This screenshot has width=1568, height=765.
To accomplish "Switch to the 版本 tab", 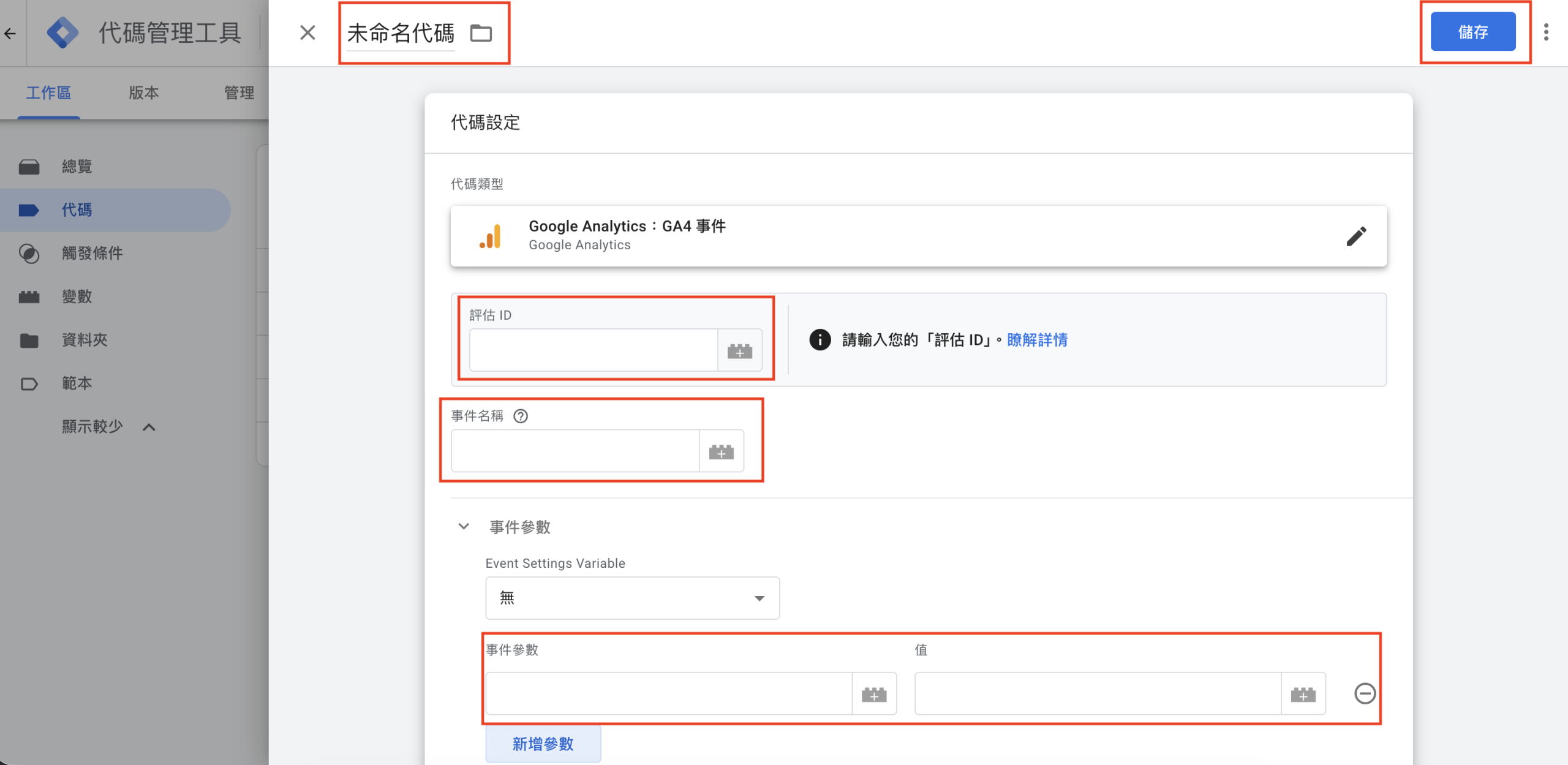I will pyautogui.click(x=144, y=92).
